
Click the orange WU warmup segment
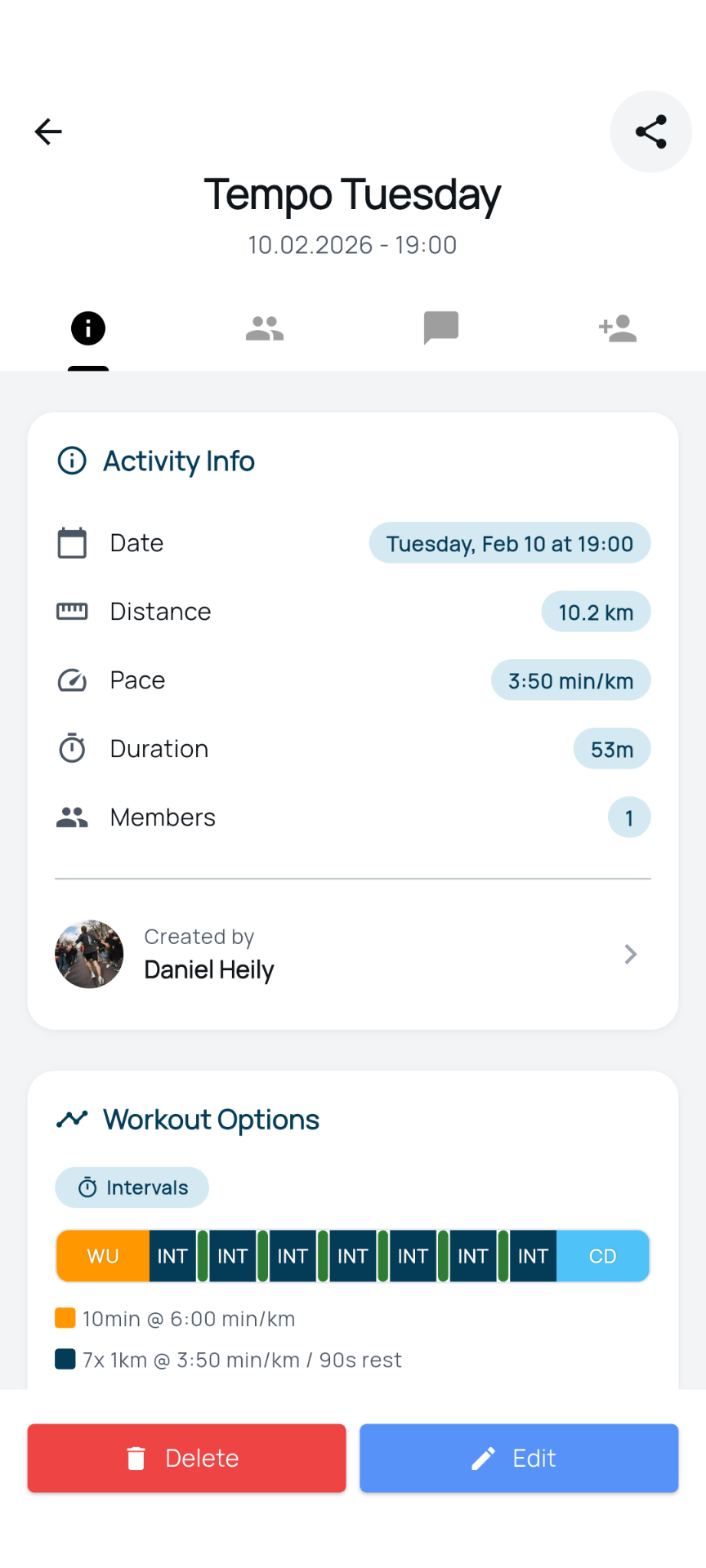coord(102,1256)
